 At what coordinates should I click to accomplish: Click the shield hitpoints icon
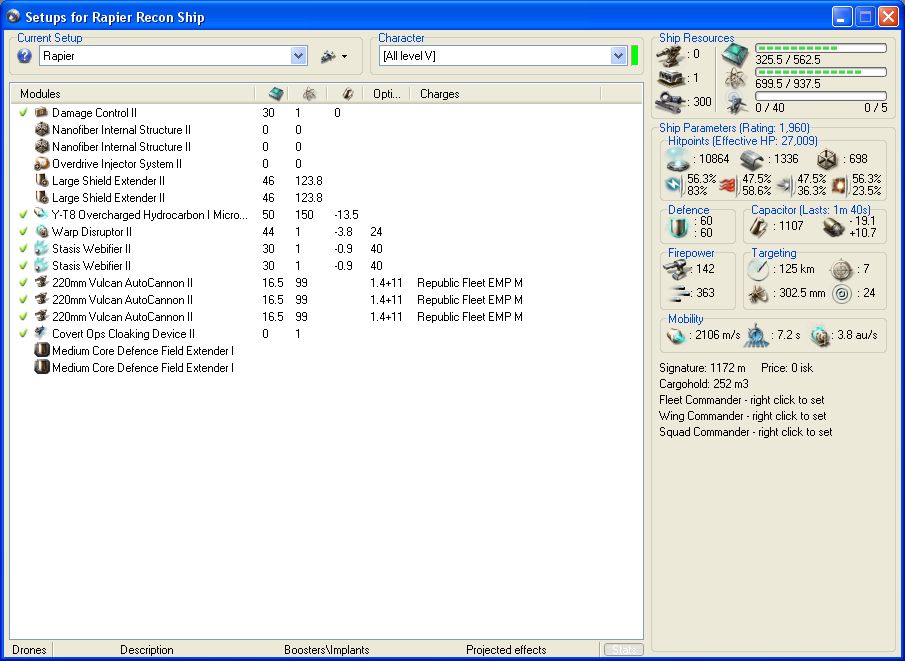(x=678, y=159)
